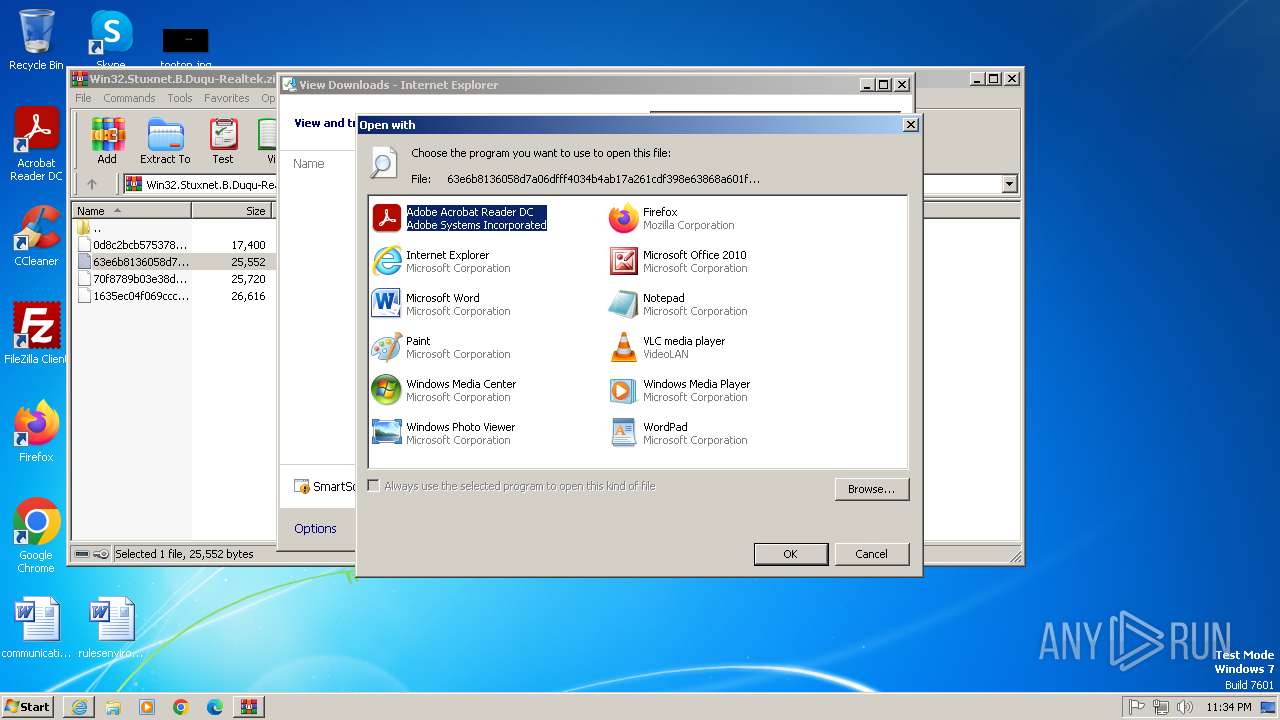
Task: Open Google Chrome desktop shortcut
Action: pyautogui.click(x=36, y=536)
